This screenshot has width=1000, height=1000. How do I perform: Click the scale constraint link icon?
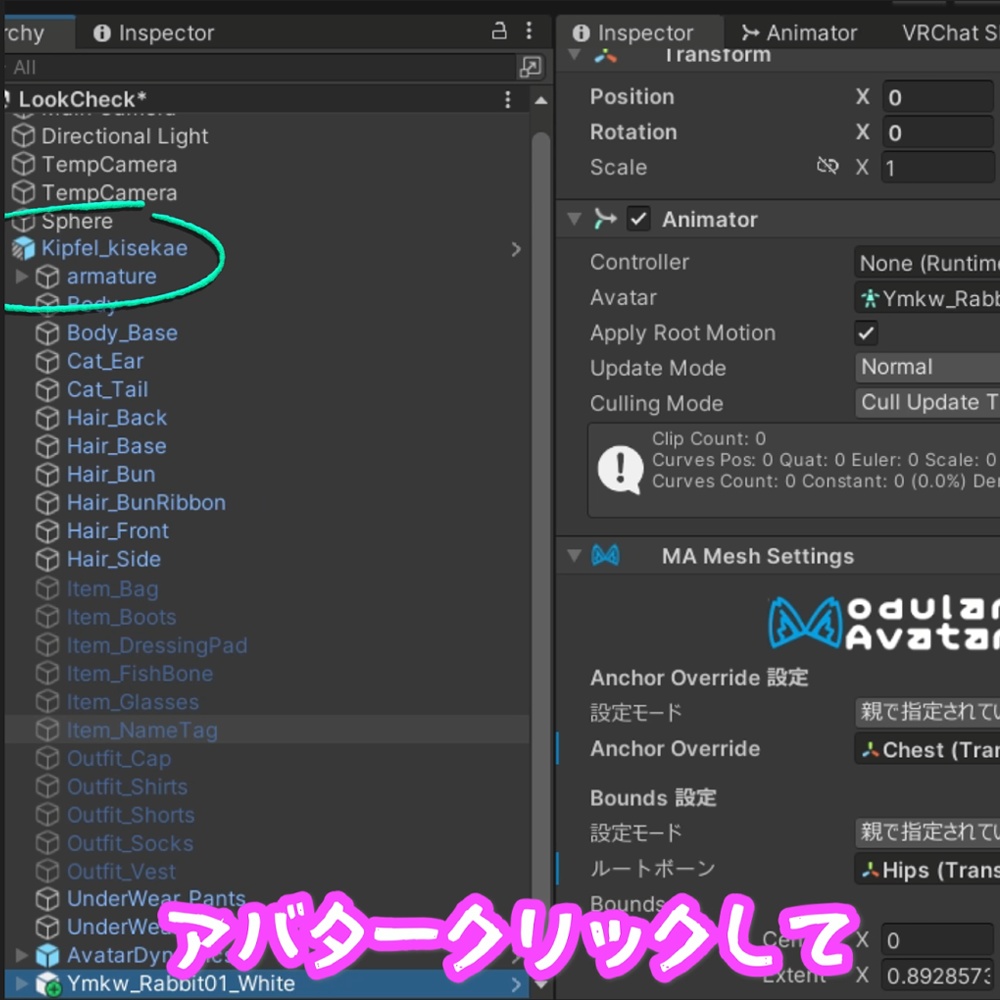829,167
